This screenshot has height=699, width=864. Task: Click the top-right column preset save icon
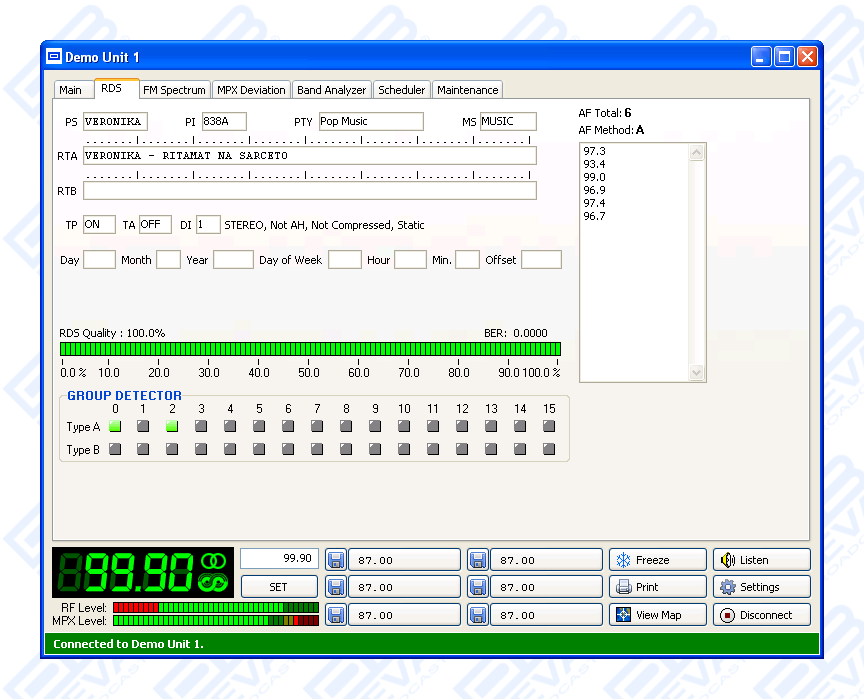478,560
